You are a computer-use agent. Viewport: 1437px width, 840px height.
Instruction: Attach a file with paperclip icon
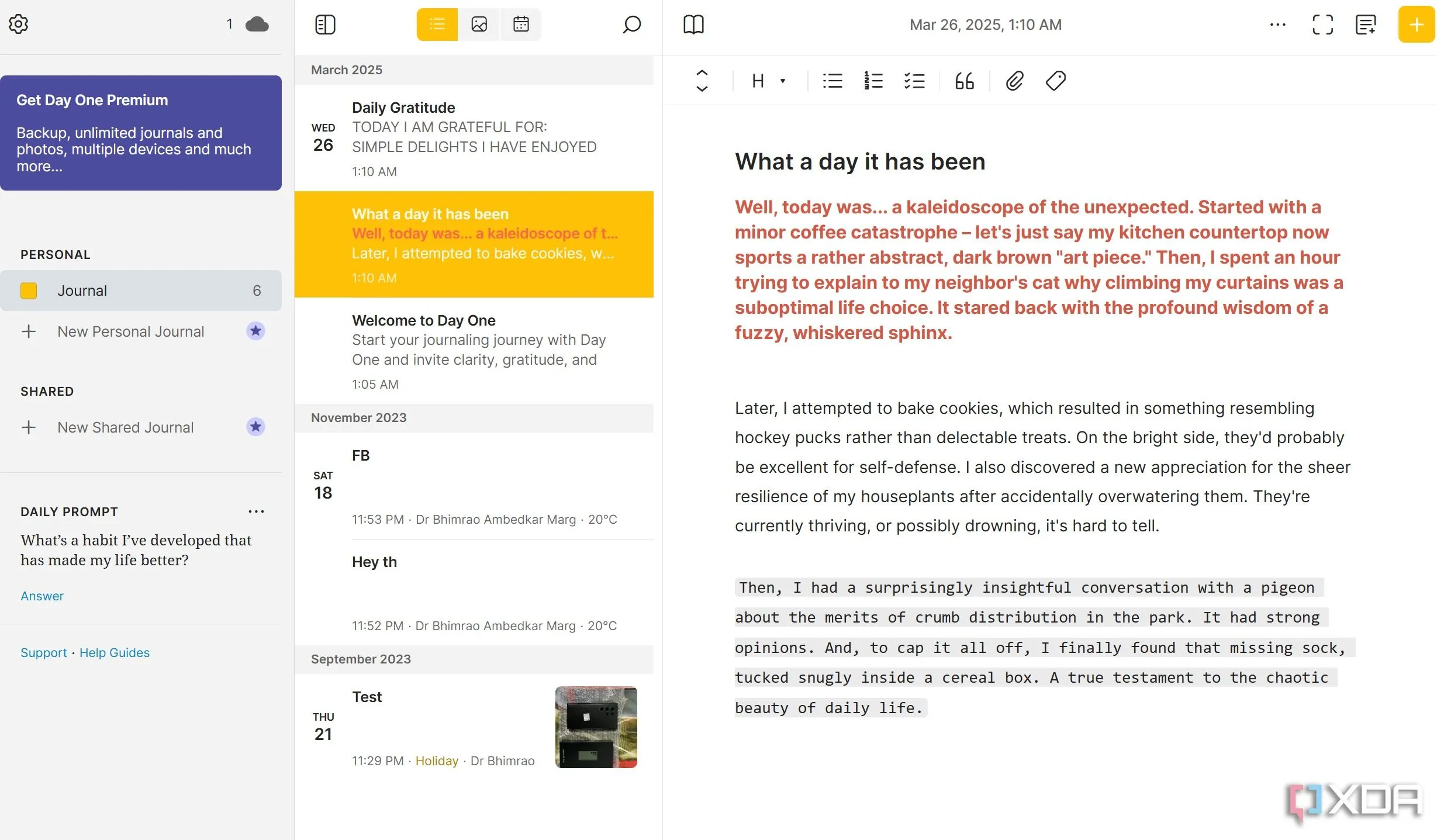tap(1015, 81)
